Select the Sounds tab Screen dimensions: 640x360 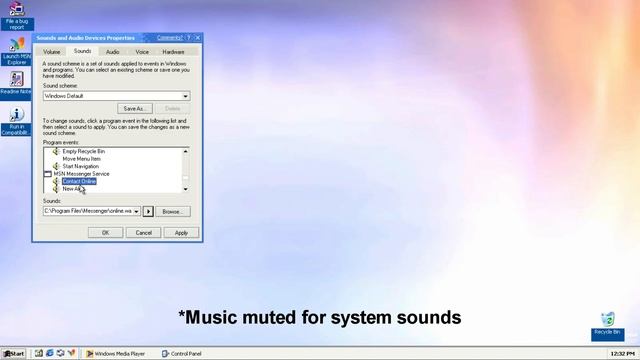pos(82,51)
